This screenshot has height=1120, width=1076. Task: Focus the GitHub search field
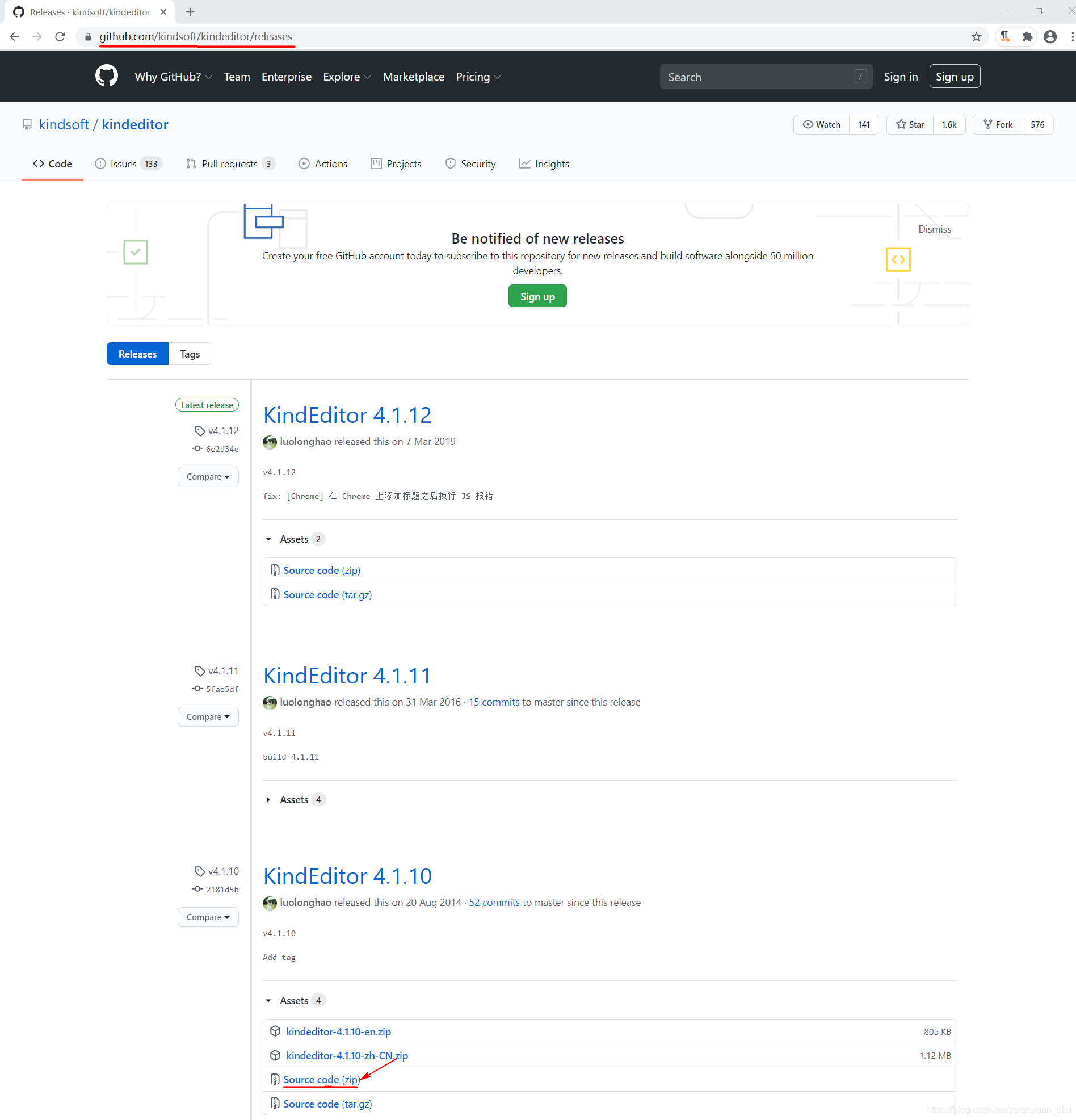tap(766, 77)
